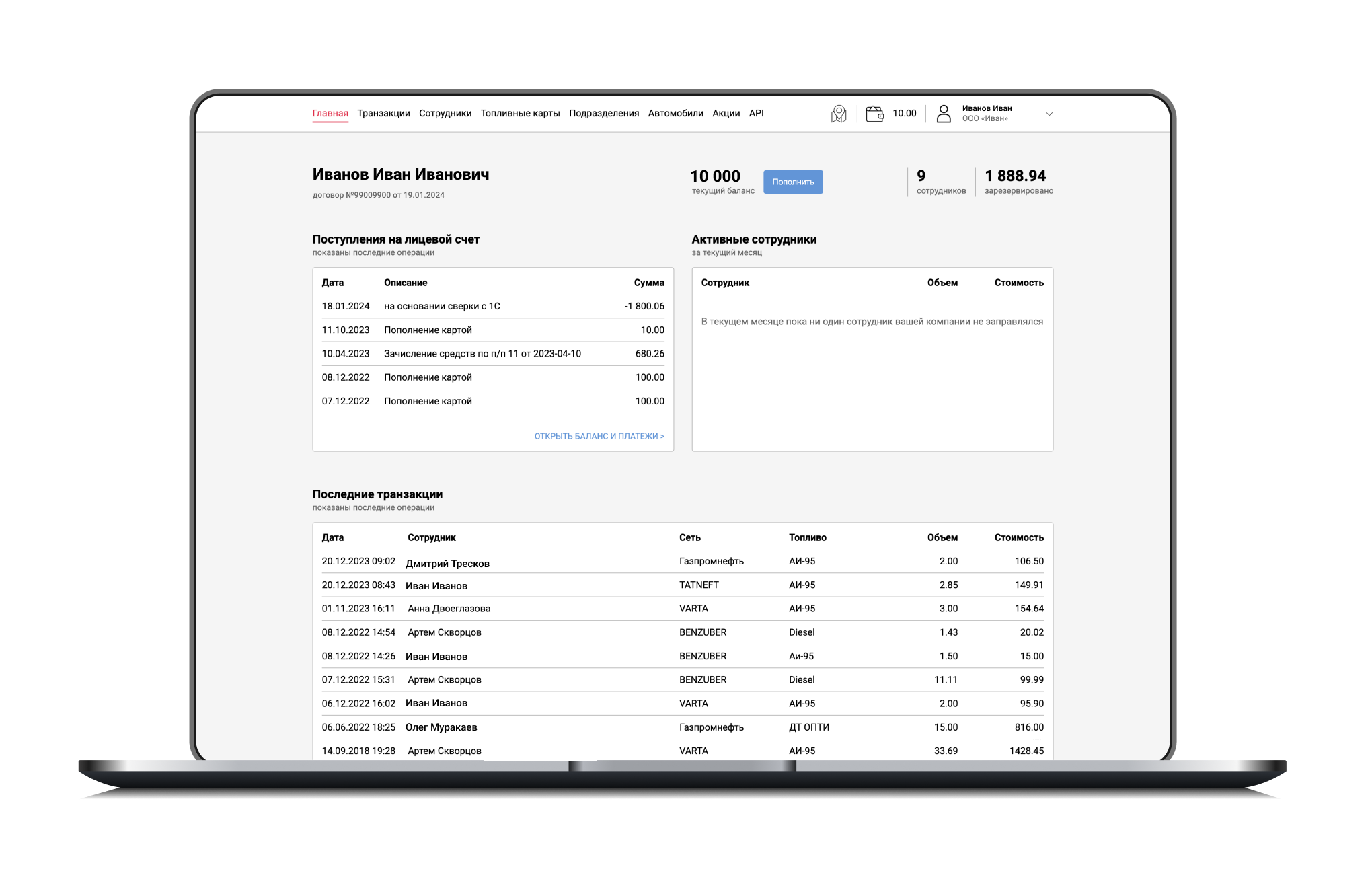This screenshot has height=892, width=1372.
Task: Click the user profile avatar icon
Action: [944, 114]
